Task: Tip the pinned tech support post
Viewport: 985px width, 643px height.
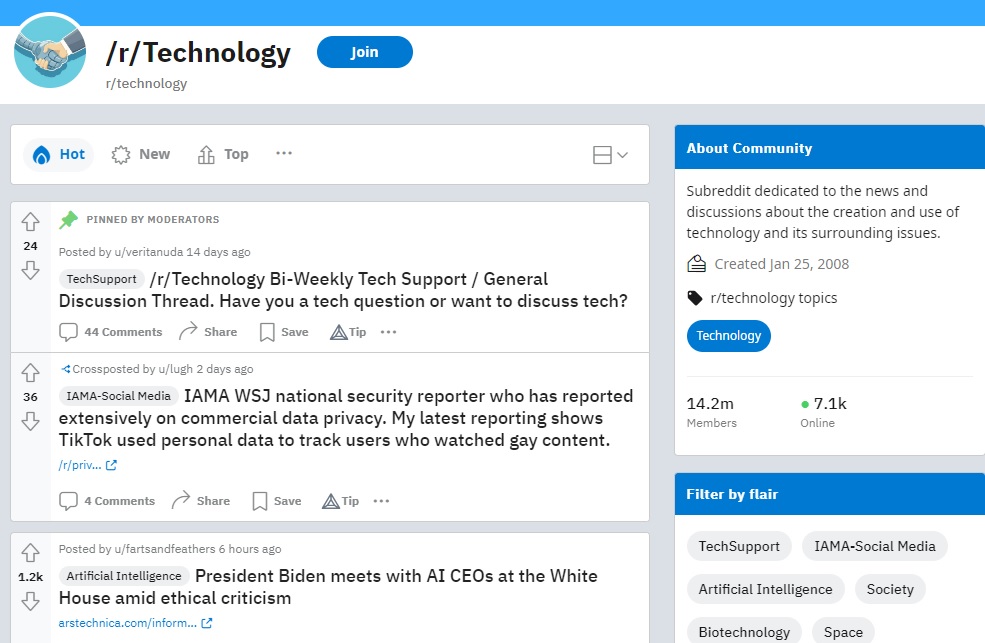Action: pos(347,331)
